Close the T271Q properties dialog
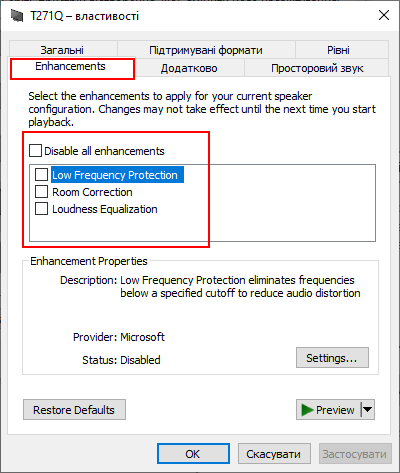This screenshot has height=473, width=400. pyautogui.click(x=384, y=15)
